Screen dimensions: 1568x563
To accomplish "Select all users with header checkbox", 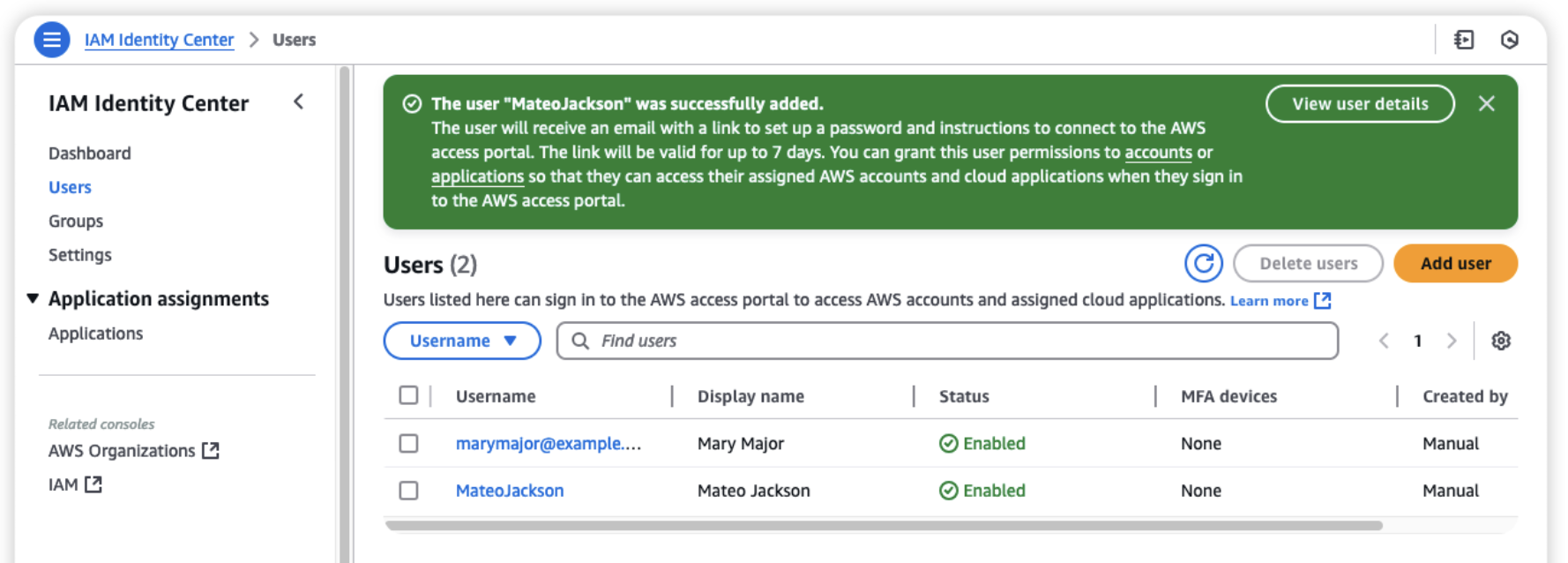I will coord(408,395).
